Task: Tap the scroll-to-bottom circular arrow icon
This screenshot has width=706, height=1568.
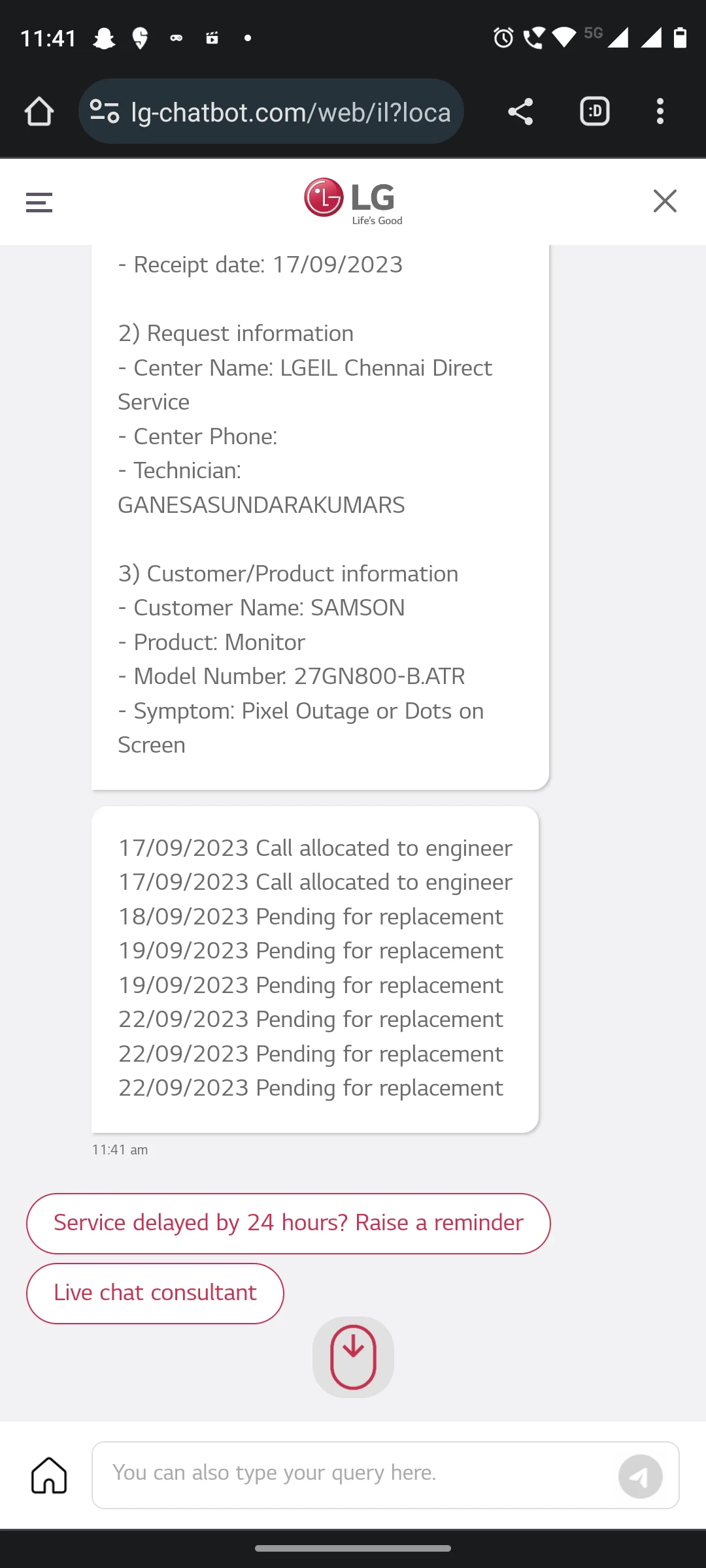Action: tap(352, 1356)
